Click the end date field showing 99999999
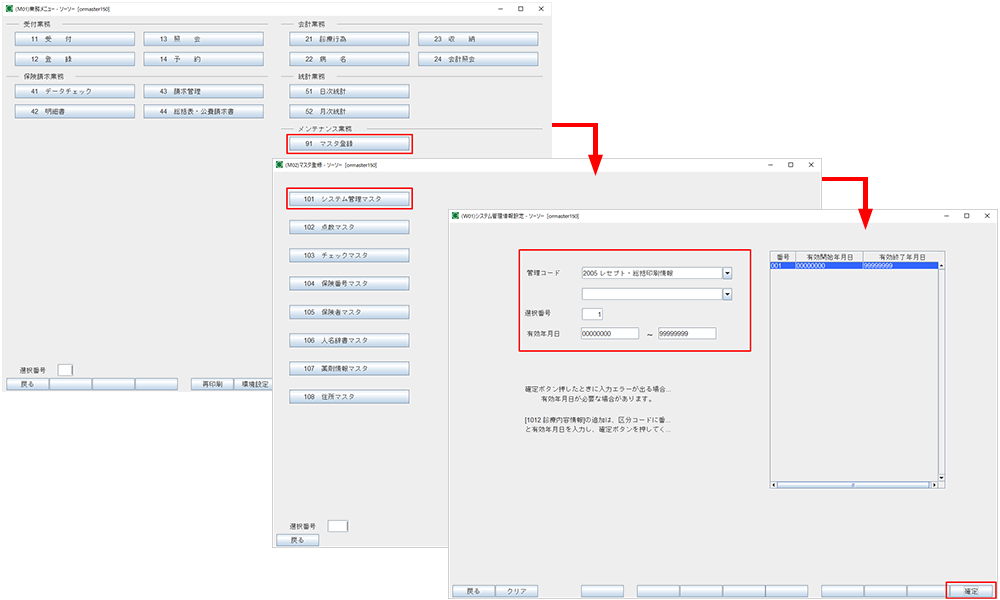The image size is (1000, 600). pyautogui.click(x=686, y=334)
